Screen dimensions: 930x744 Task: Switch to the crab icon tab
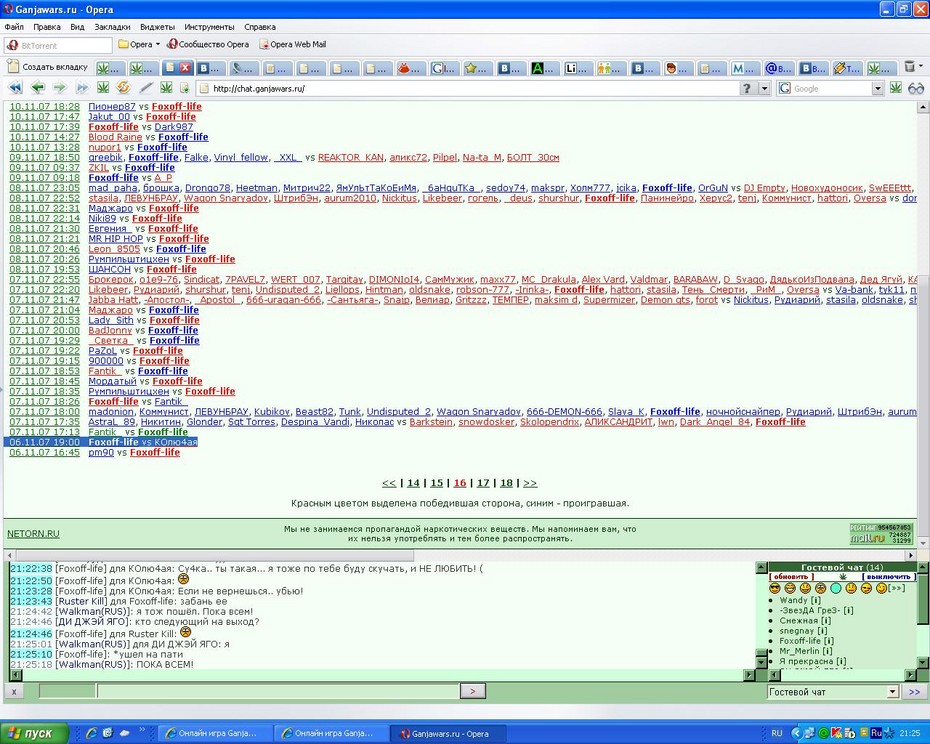(410, 68)
